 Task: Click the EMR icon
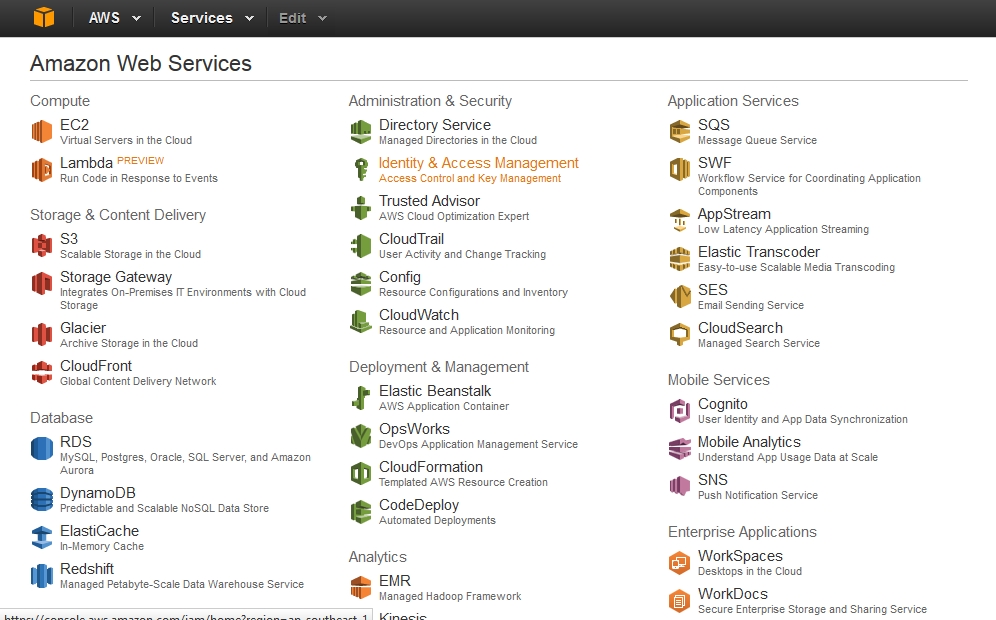pos(361,587)
